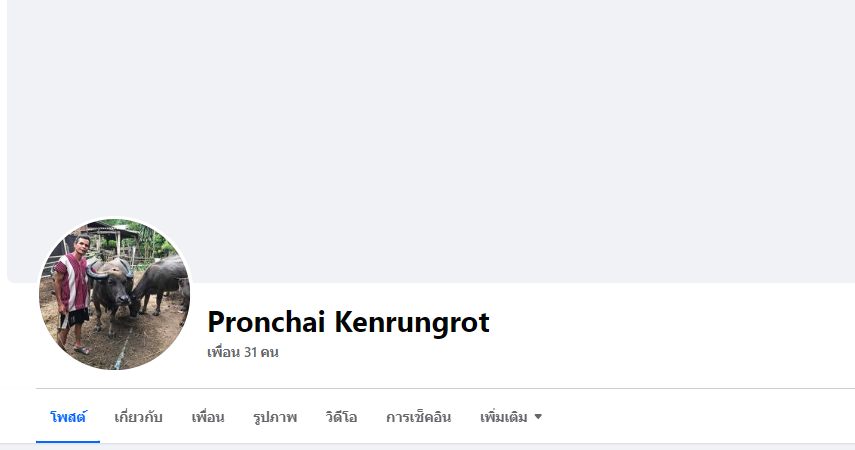
Task: Open the เพื่อน 31 คน friends link
Action: click(x=243, y=352)
